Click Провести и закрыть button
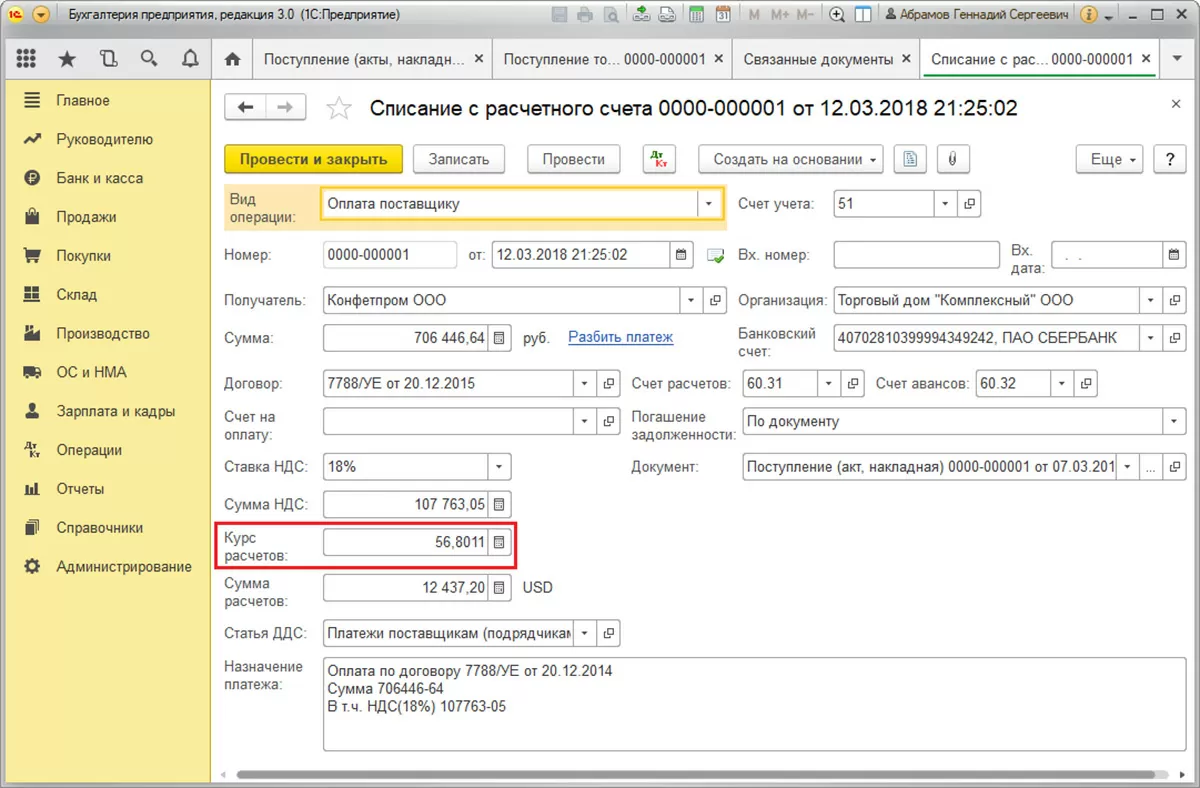This screenshot has height=788, width=1200. click(313, 159)
